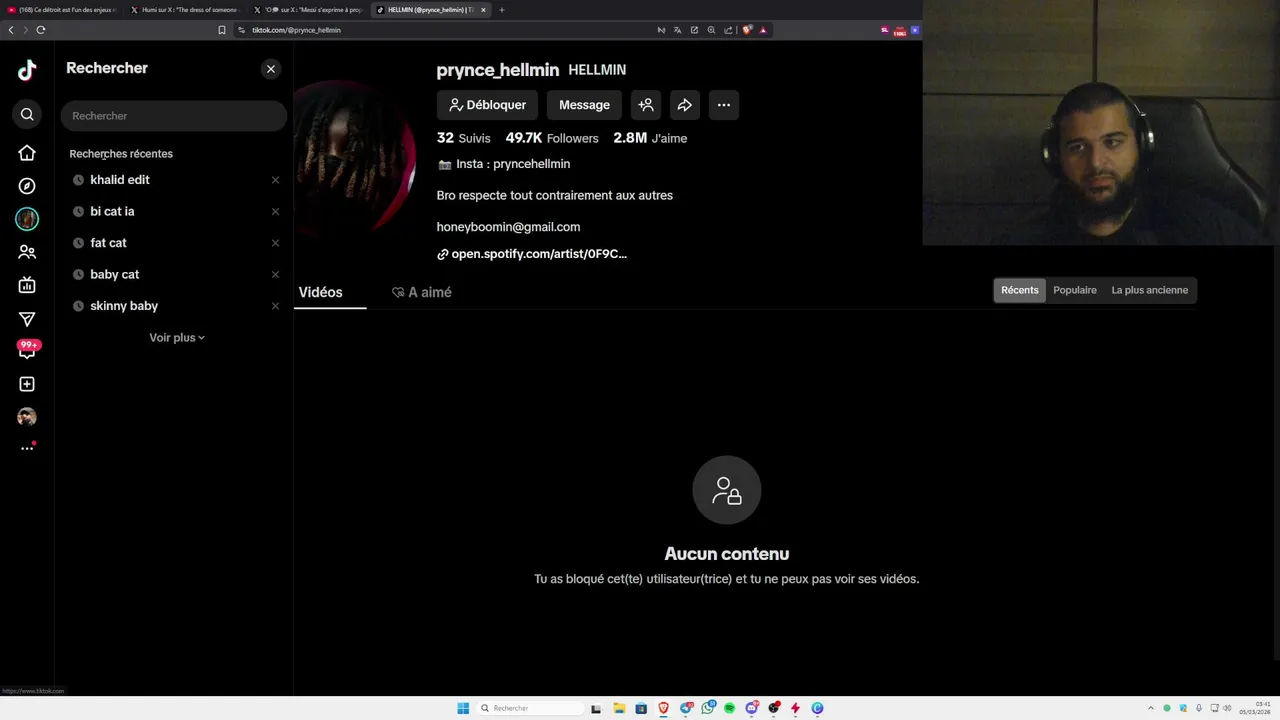Open the More three-dots sidebar menu
The width and height of the screenshot is (1280, 720).
27,448
